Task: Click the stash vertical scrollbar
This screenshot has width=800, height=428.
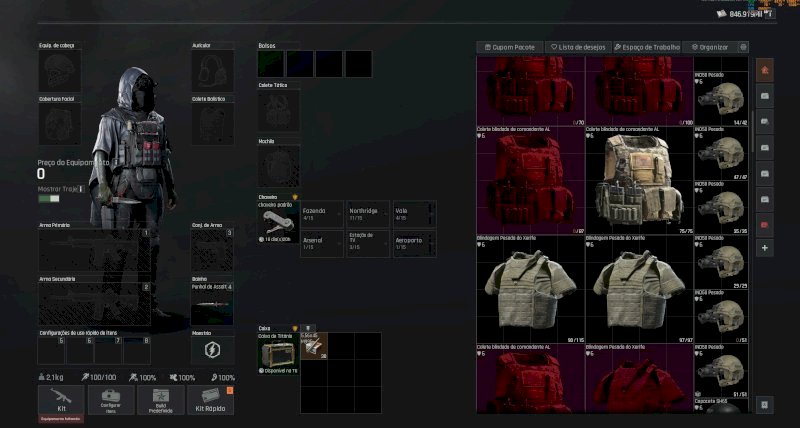Action: (752, 132)
